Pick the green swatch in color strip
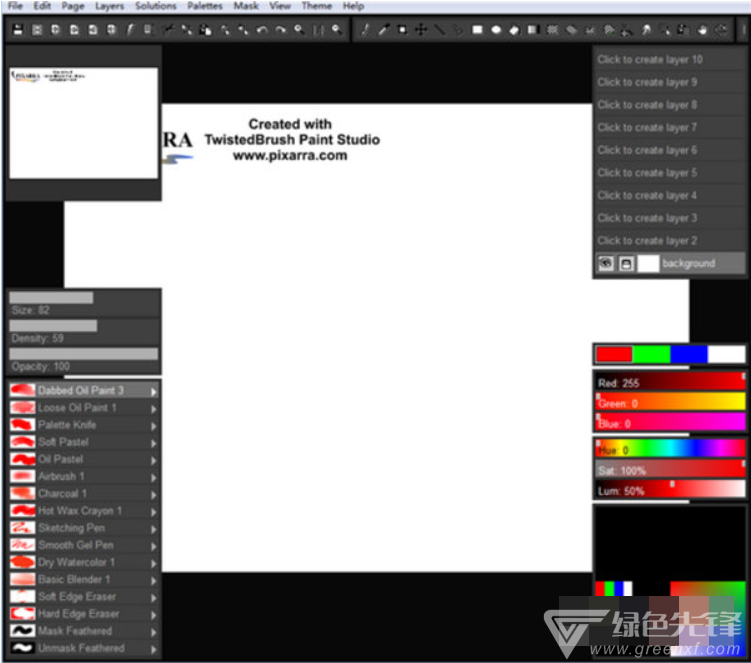The height and width of the screenshot is (663, 751). click(651, 354)
